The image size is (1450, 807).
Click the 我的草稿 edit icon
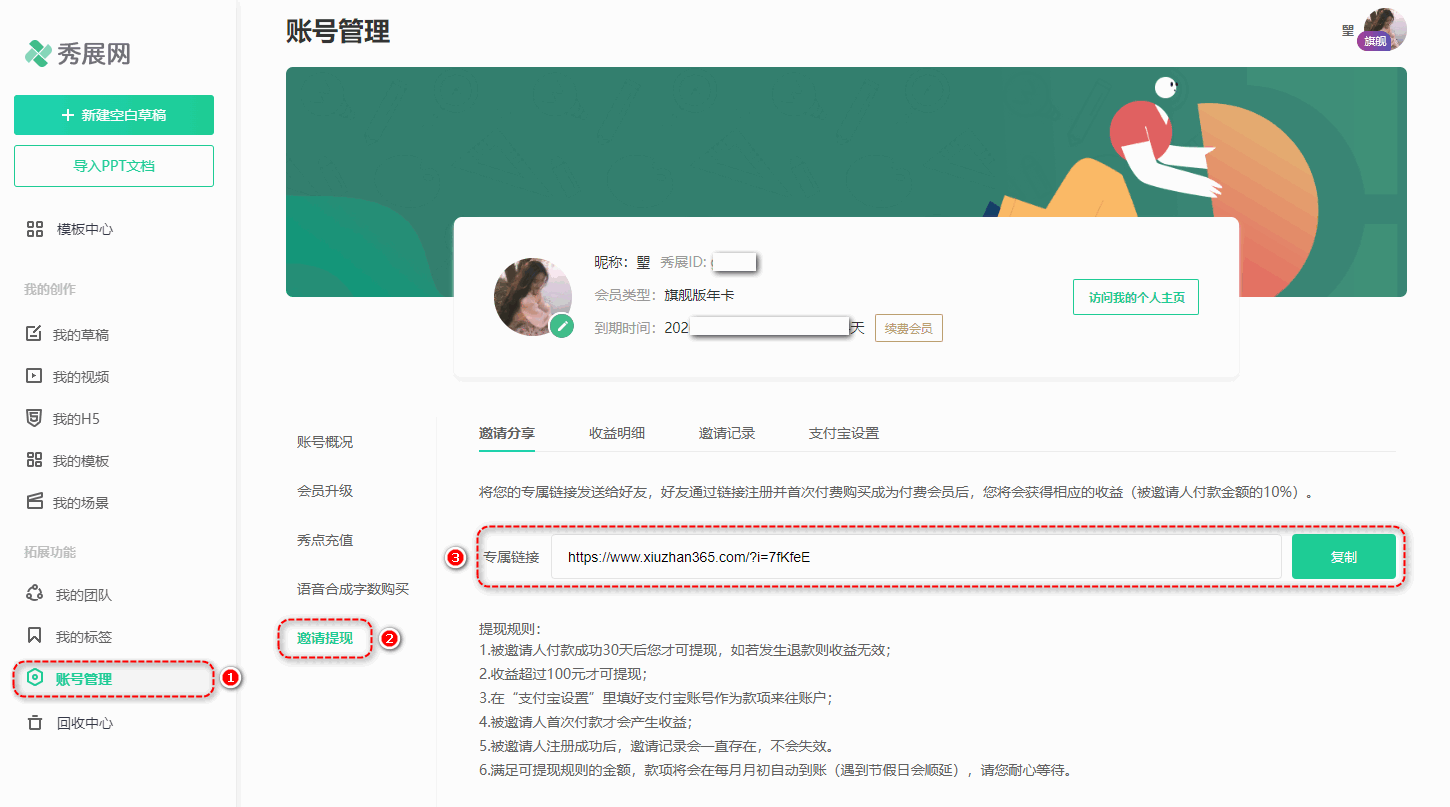tap(34, 334)
